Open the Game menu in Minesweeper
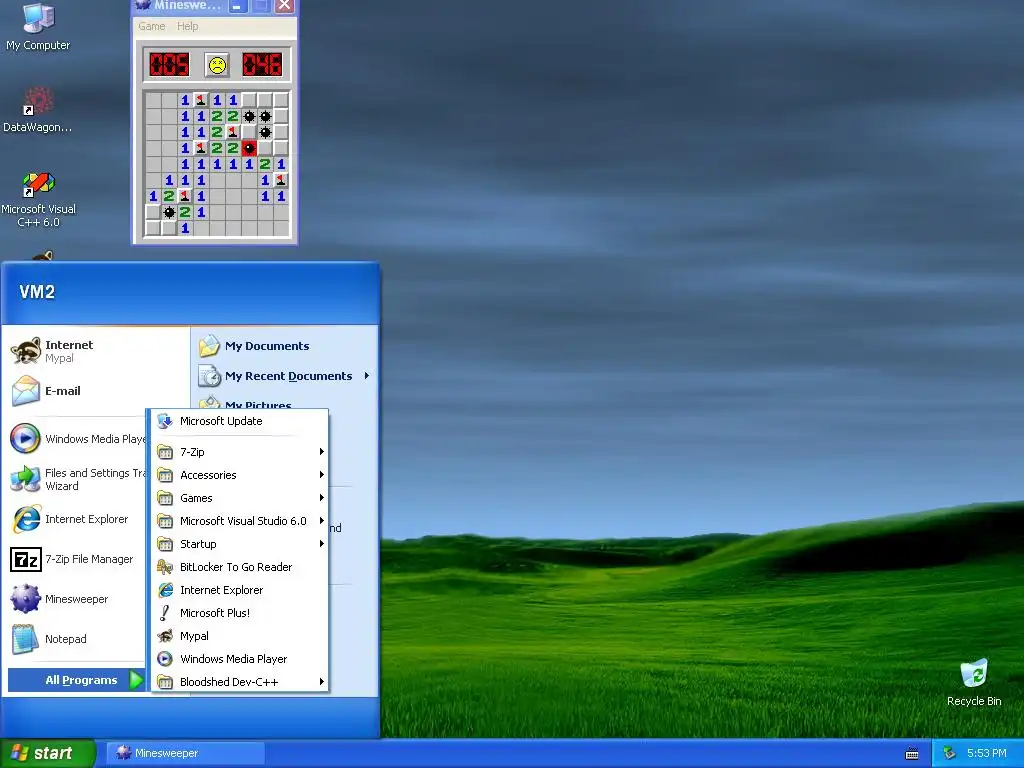This screenshot has width=1024, height=768. (152, 26)
